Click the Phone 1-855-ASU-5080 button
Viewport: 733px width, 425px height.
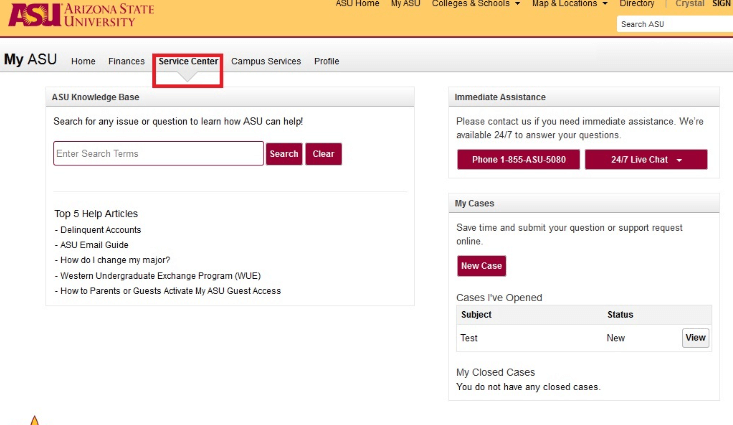[x=518, y=159]
